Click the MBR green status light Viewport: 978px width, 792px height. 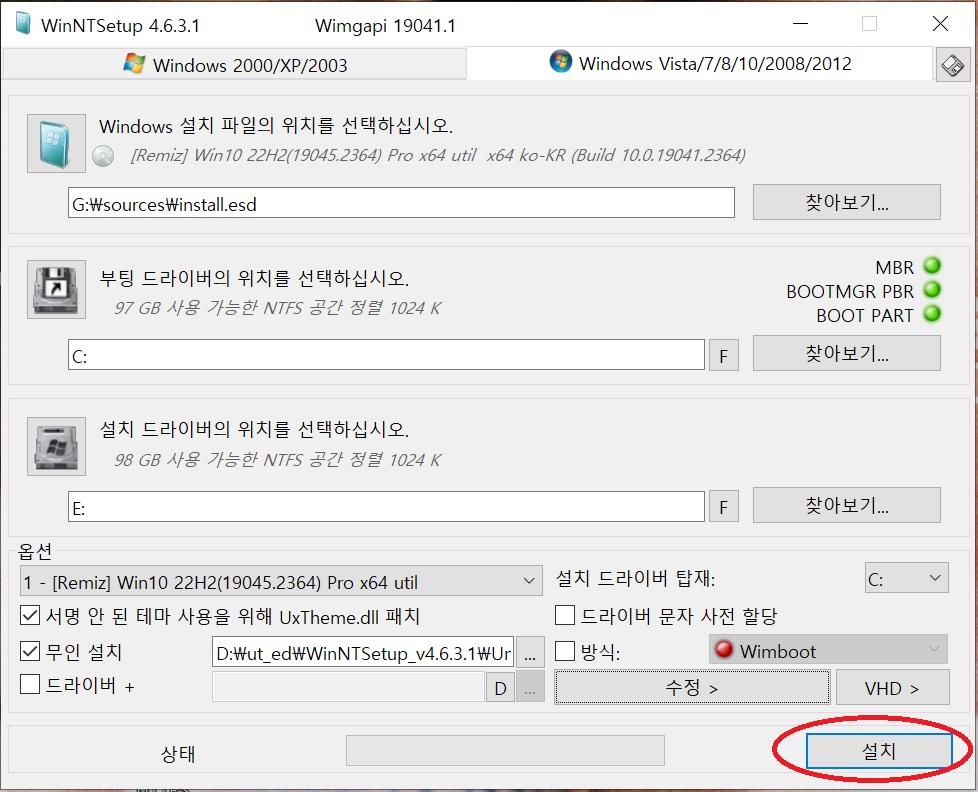coord(932,266)
